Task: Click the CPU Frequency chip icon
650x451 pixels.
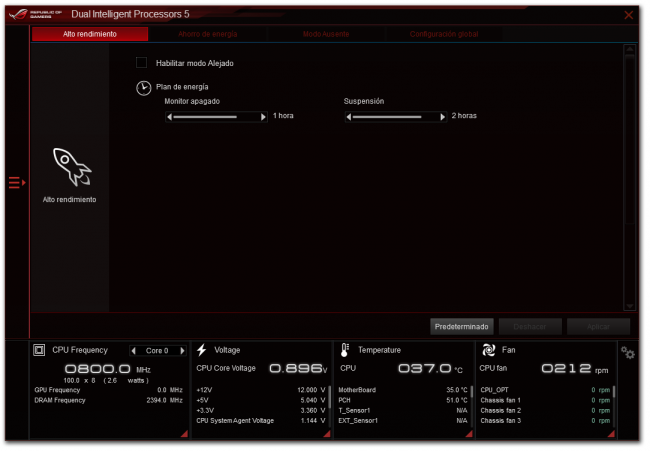Action: 39,350
